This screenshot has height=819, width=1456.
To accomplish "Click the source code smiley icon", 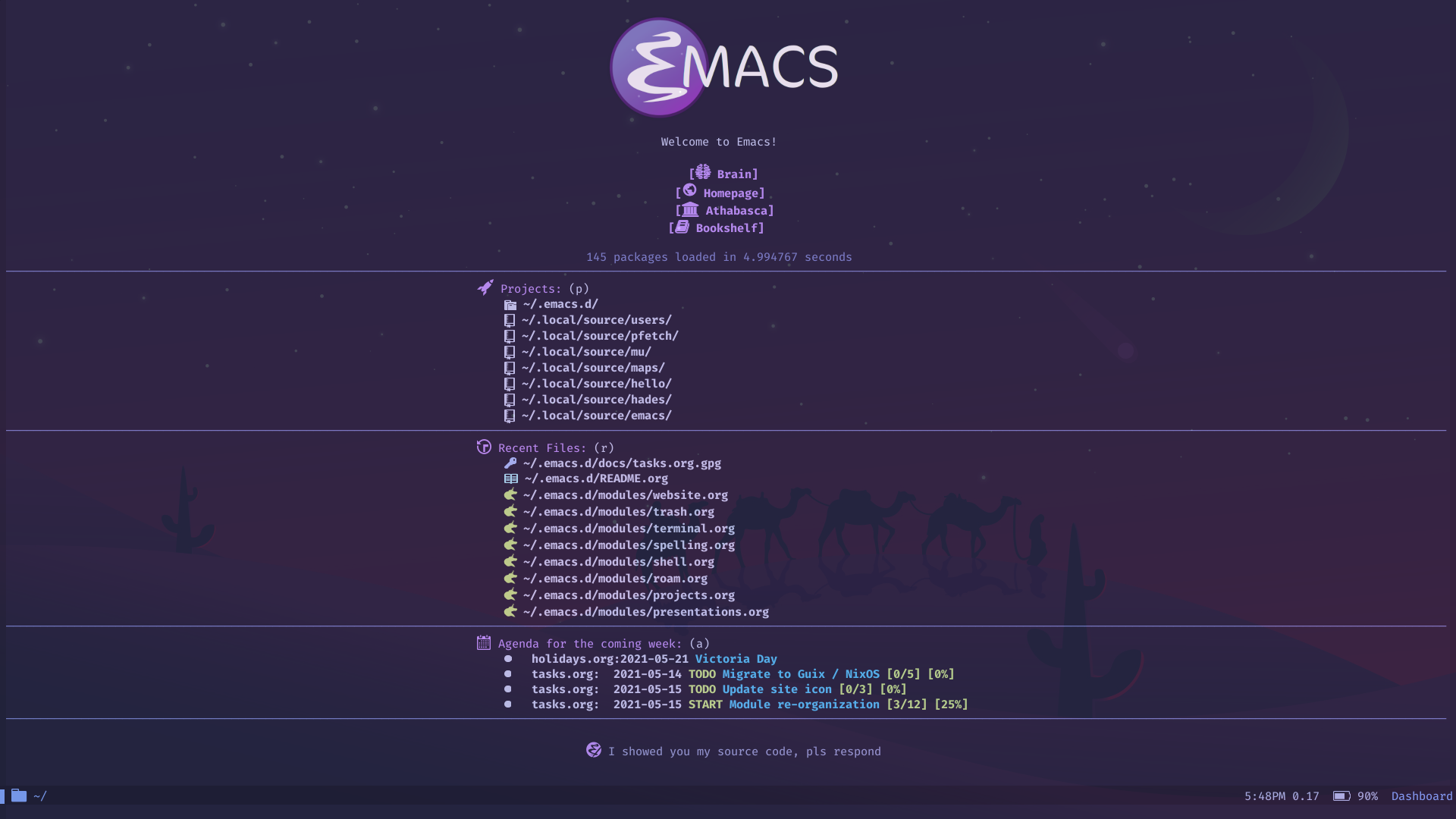I will (x=592, y=750).
